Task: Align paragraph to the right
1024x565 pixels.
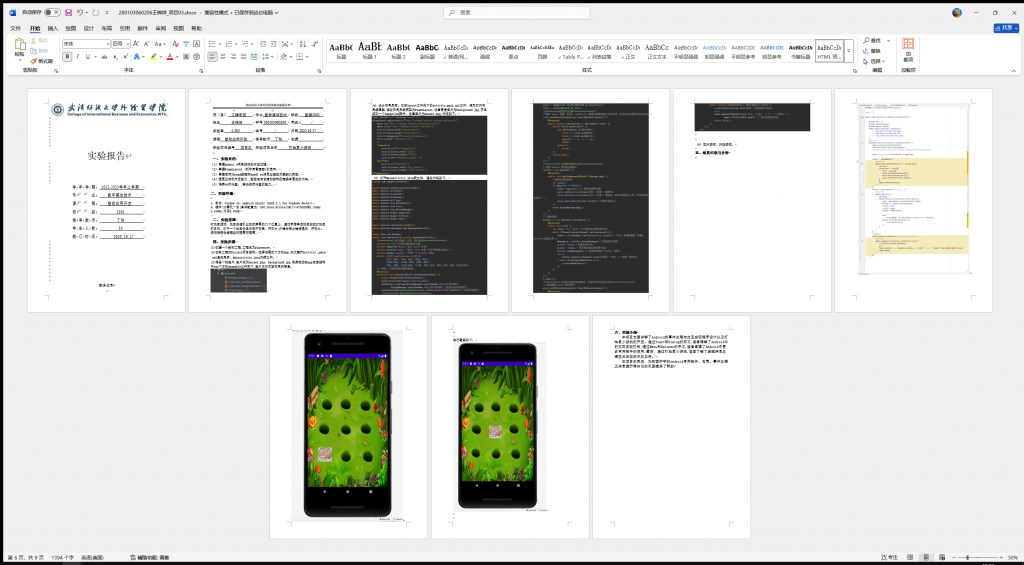Action: 233,57
